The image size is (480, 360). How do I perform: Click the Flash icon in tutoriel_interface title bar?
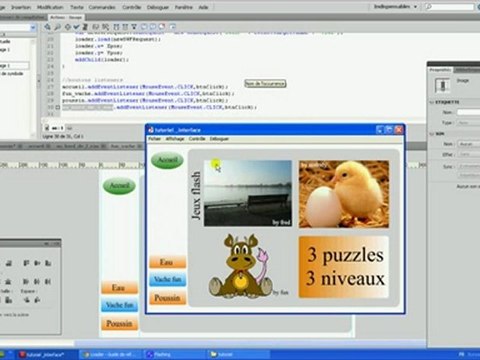click(151, 130)
